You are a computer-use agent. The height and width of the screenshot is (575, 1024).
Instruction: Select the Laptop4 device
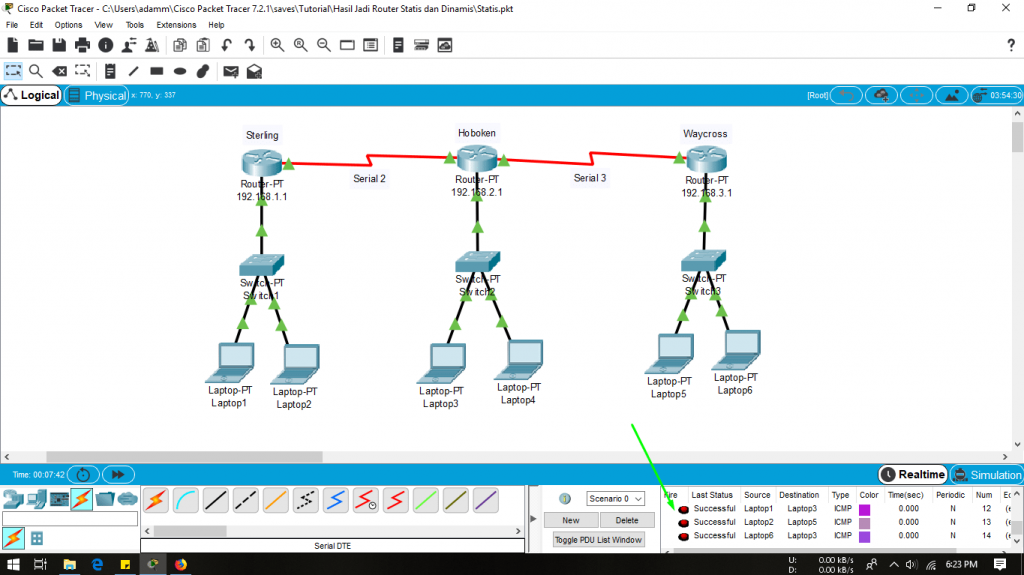coord(519,359)
